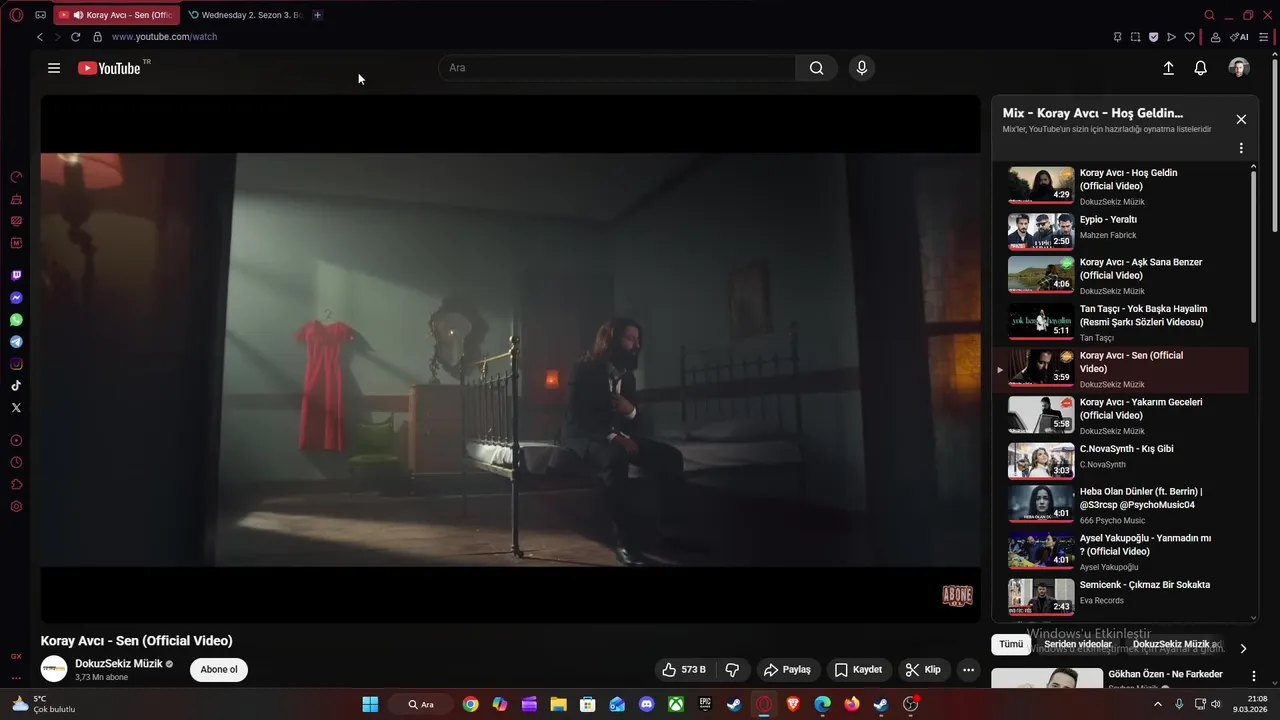Click the Opera pinboard pin icon
Viewport: 1280px width, 720px height.
[x=1117, y=37]
